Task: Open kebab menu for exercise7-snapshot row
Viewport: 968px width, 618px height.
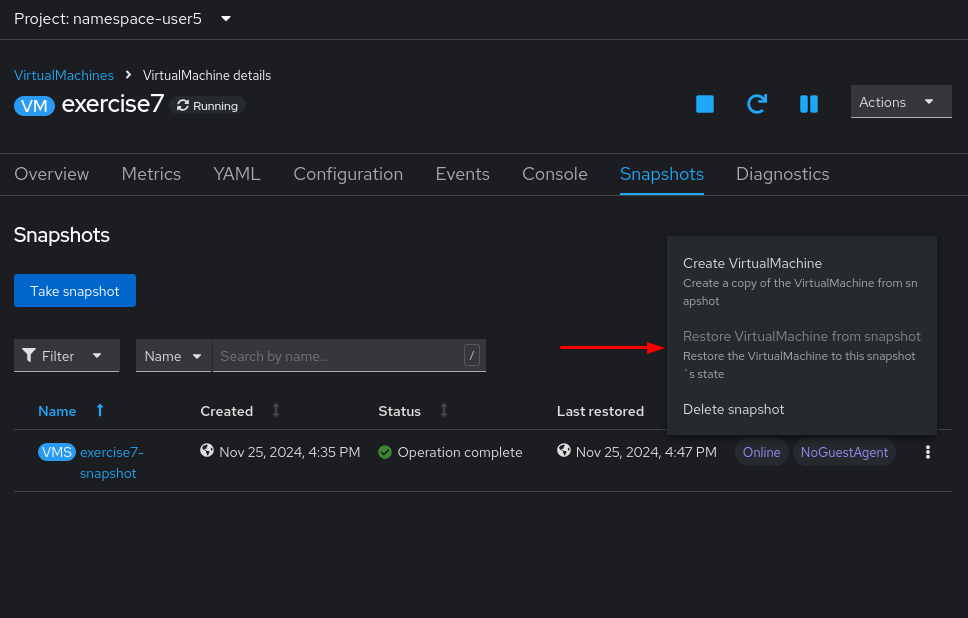Action: (x=928, y=452)
